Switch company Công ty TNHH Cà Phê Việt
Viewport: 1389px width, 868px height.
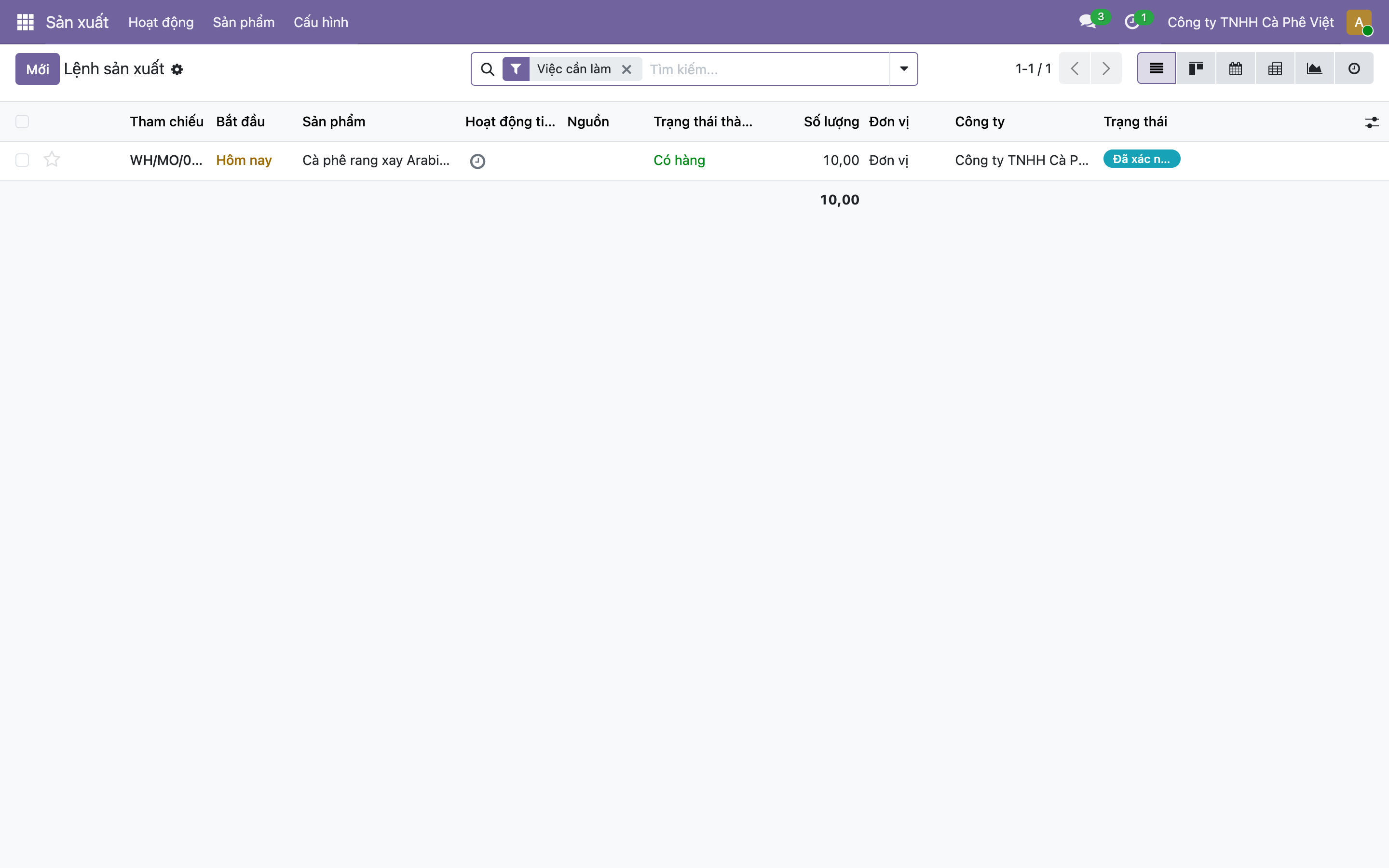tap(1251, 22)
